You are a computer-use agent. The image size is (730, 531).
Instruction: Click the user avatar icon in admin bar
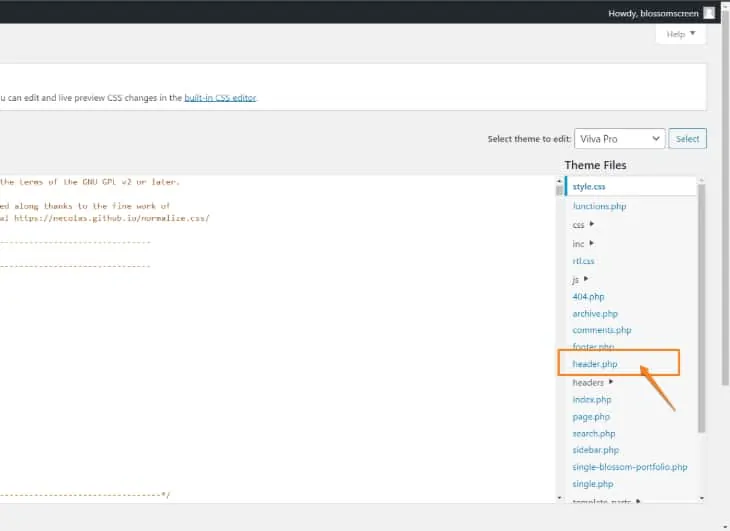click(x=709, y=13)
